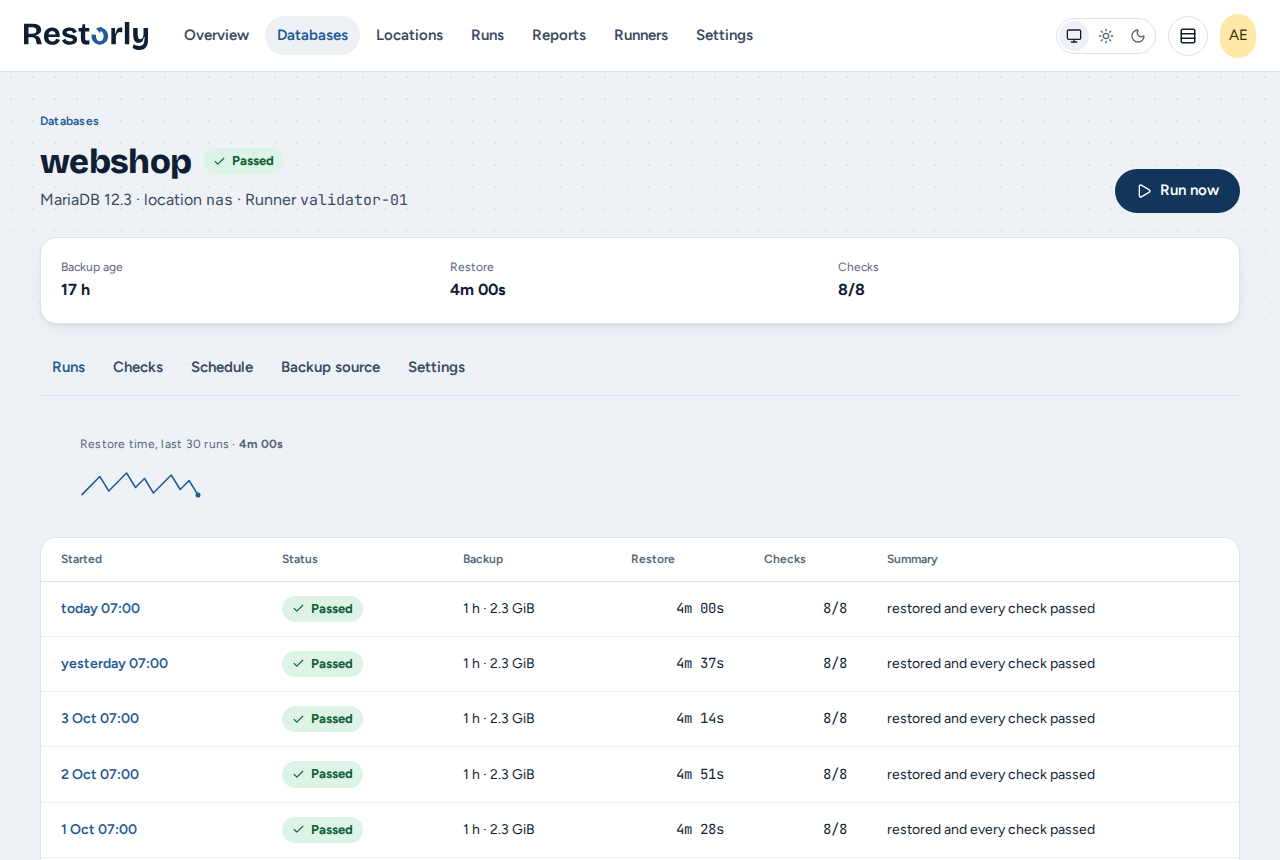The width and height of the screenshot is (1280, 860).
Task: Click restore time 4m 14s cell
Action: click(700, 718)
